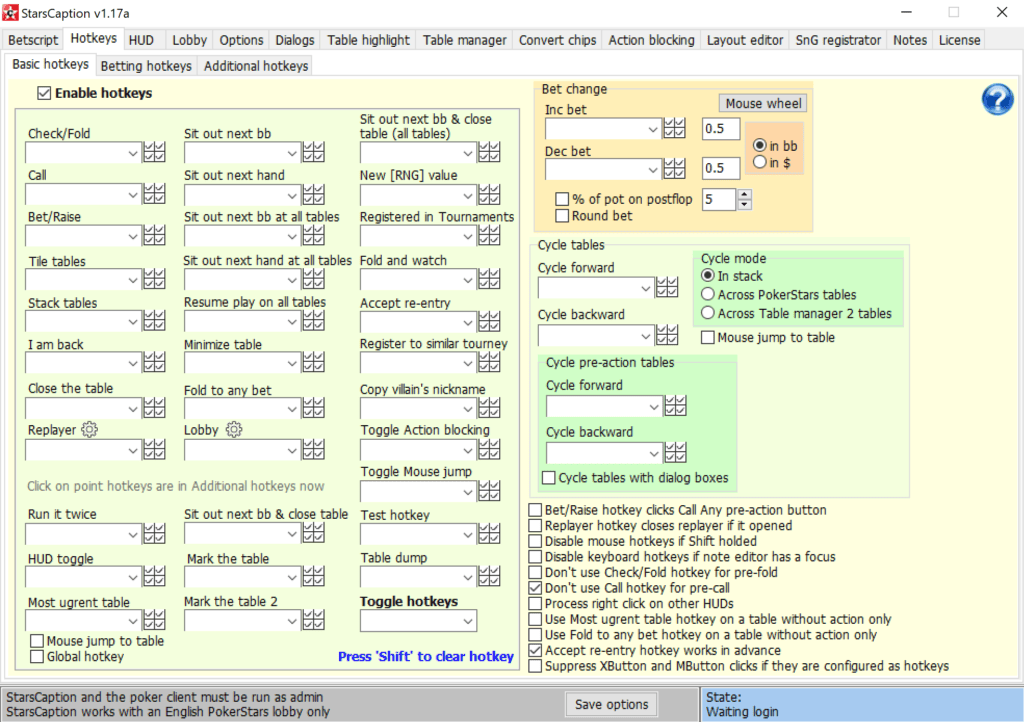Click the Lobby settings gear icon

pos(234,430)
